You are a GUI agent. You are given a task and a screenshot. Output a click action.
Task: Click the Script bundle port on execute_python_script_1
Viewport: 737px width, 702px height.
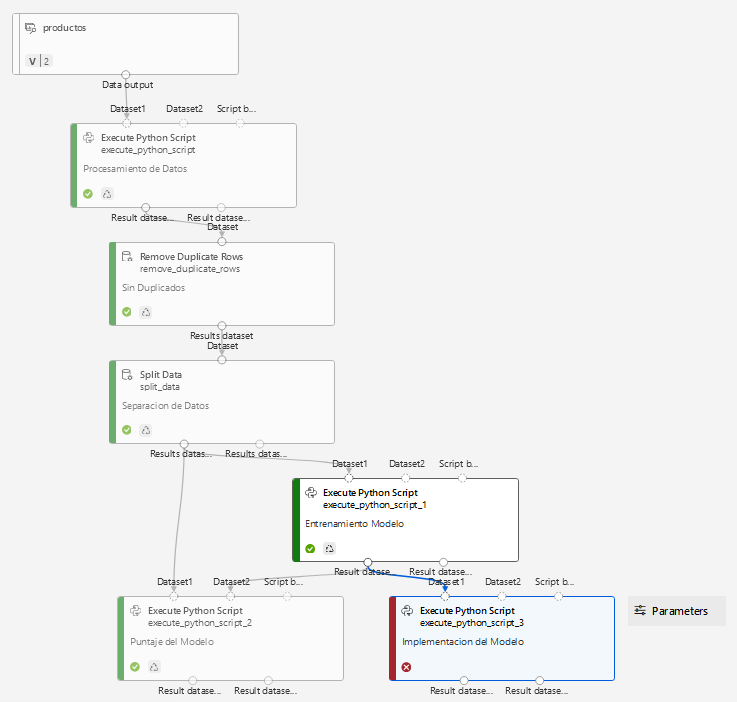pyautogui.click(x=462, y=478)
